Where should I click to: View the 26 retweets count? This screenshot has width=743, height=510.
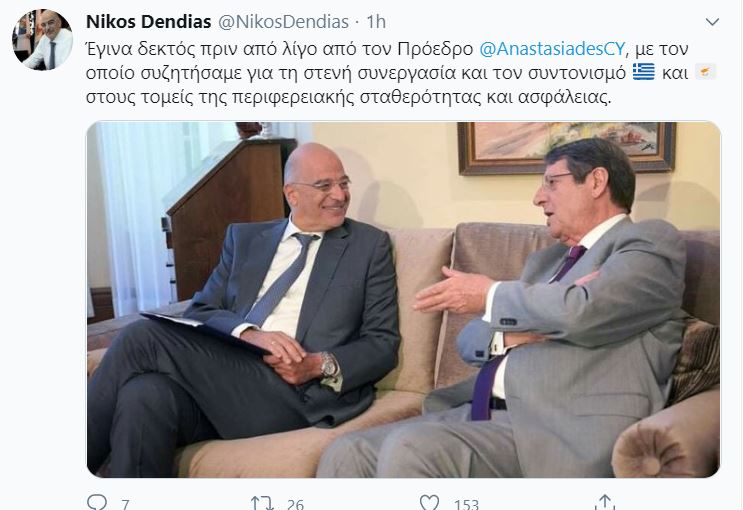point(295,504)
